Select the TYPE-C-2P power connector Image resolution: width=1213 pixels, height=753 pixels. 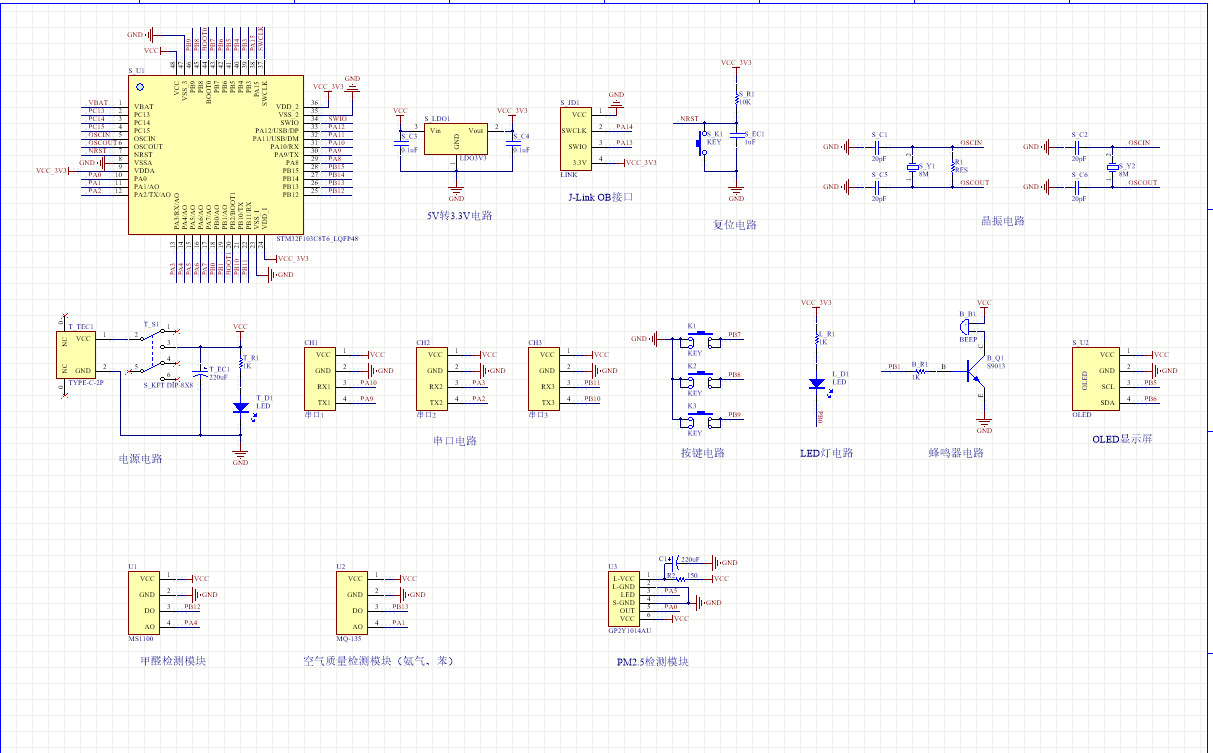pos(77,354)
